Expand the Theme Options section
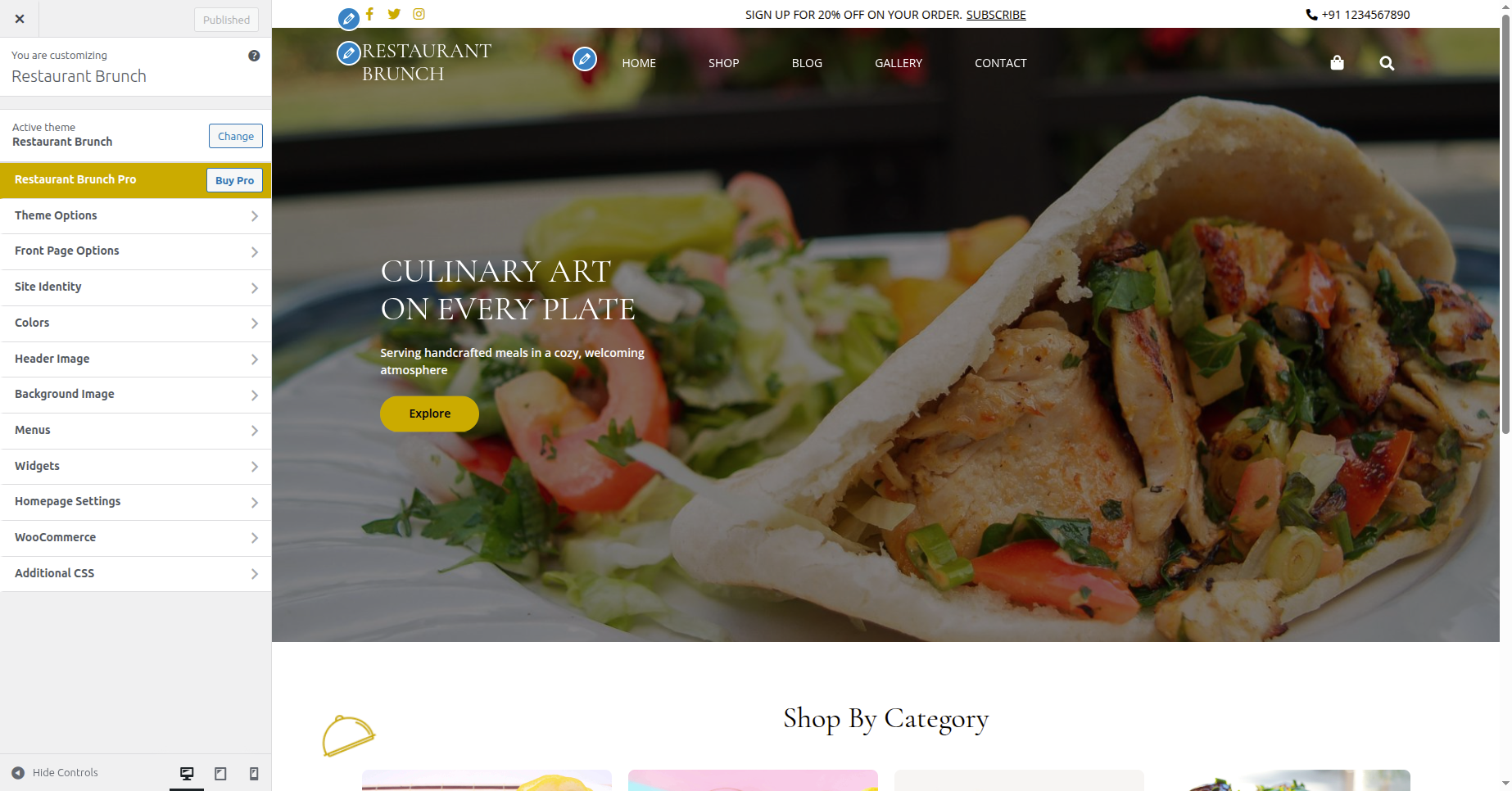The width and height of the screenshot is (1512, 791). coord(136,215)
